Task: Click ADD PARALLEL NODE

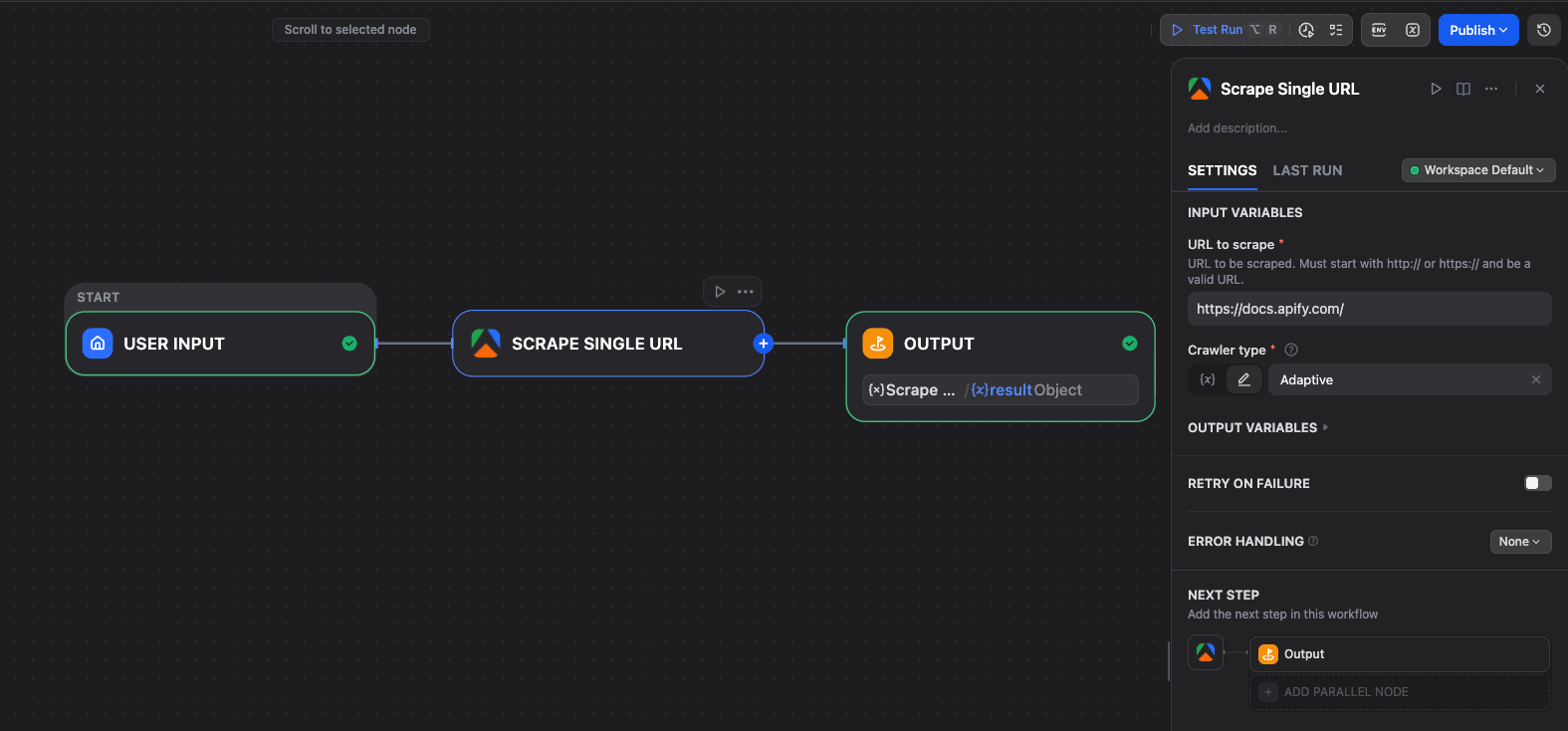Action: coord(1399,692)
